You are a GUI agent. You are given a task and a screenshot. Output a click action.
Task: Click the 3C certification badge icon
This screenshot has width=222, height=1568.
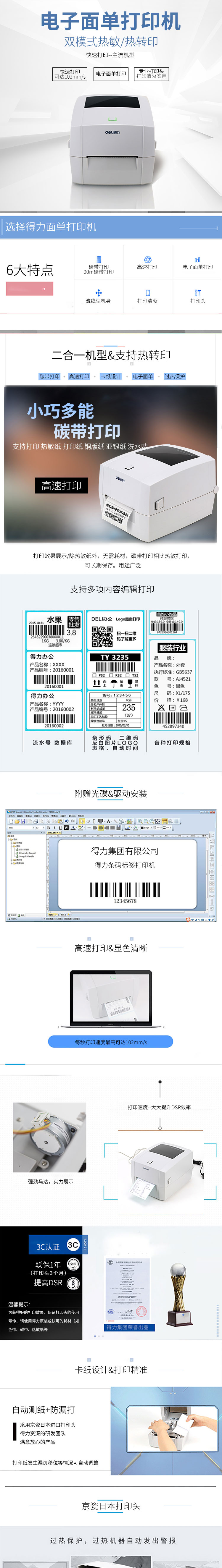(73, 1244)
